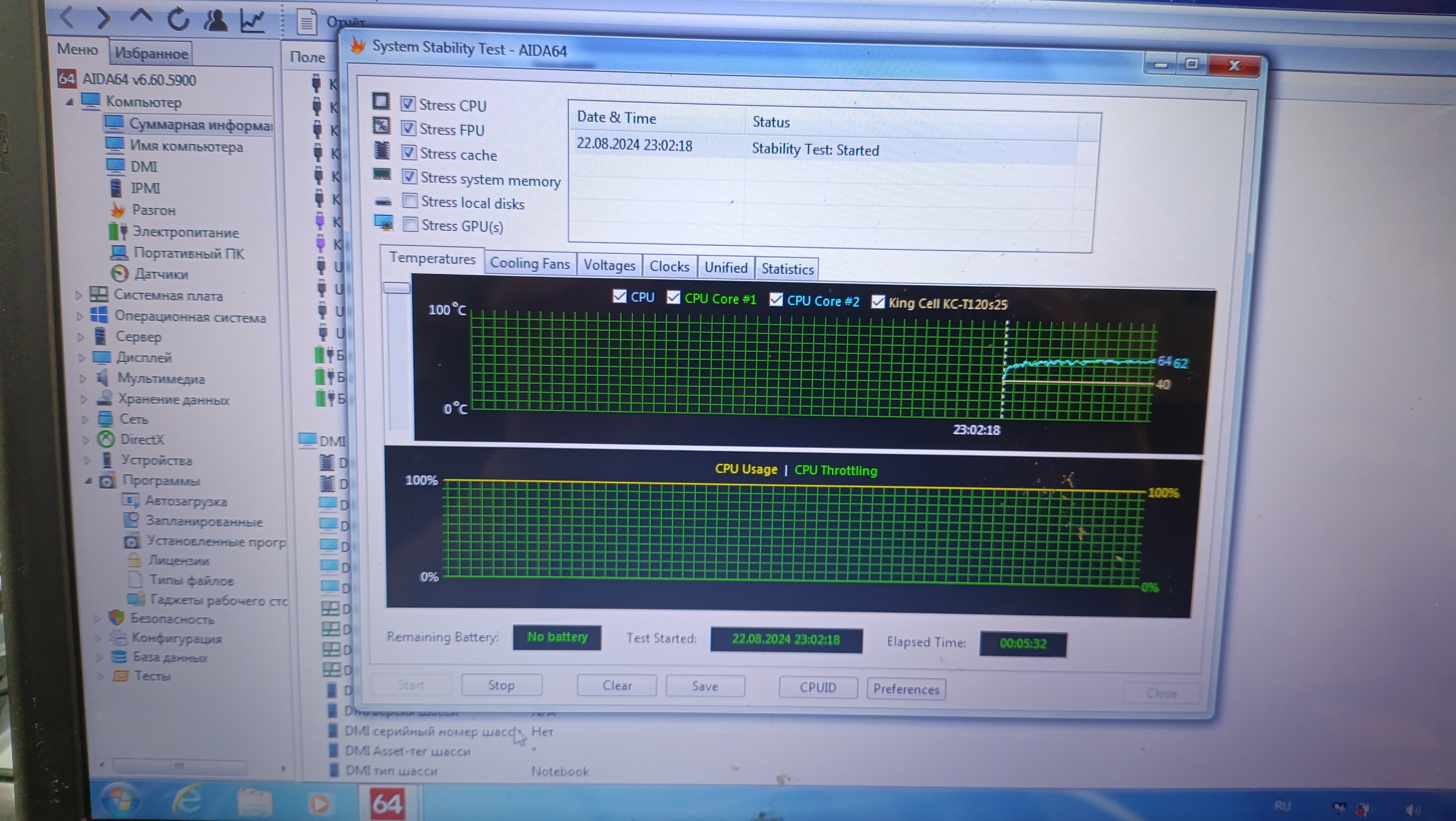This screenshot has height=821, width=1456.
Task: Click the Clear button
Action: 617,685
